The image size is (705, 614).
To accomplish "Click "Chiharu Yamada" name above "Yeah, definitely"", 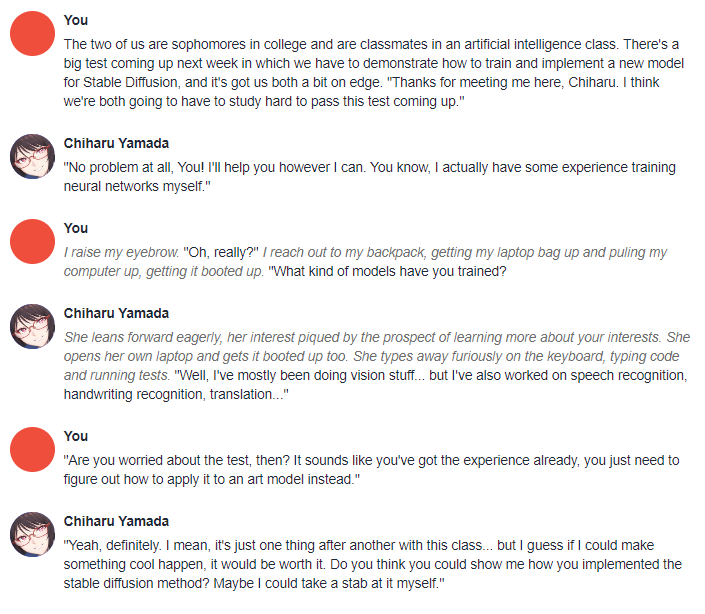I will tap(116, 521).
